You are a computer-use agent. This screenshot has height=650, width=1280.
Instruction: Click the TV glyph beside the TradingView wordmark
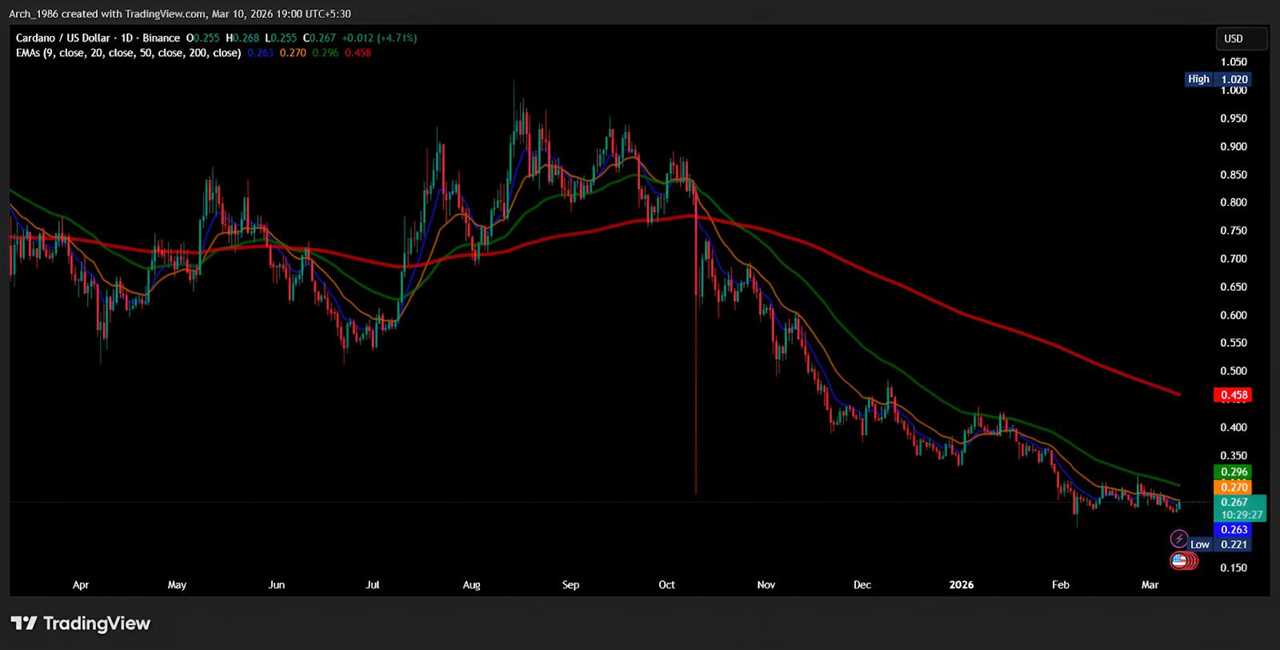[23, 623]
